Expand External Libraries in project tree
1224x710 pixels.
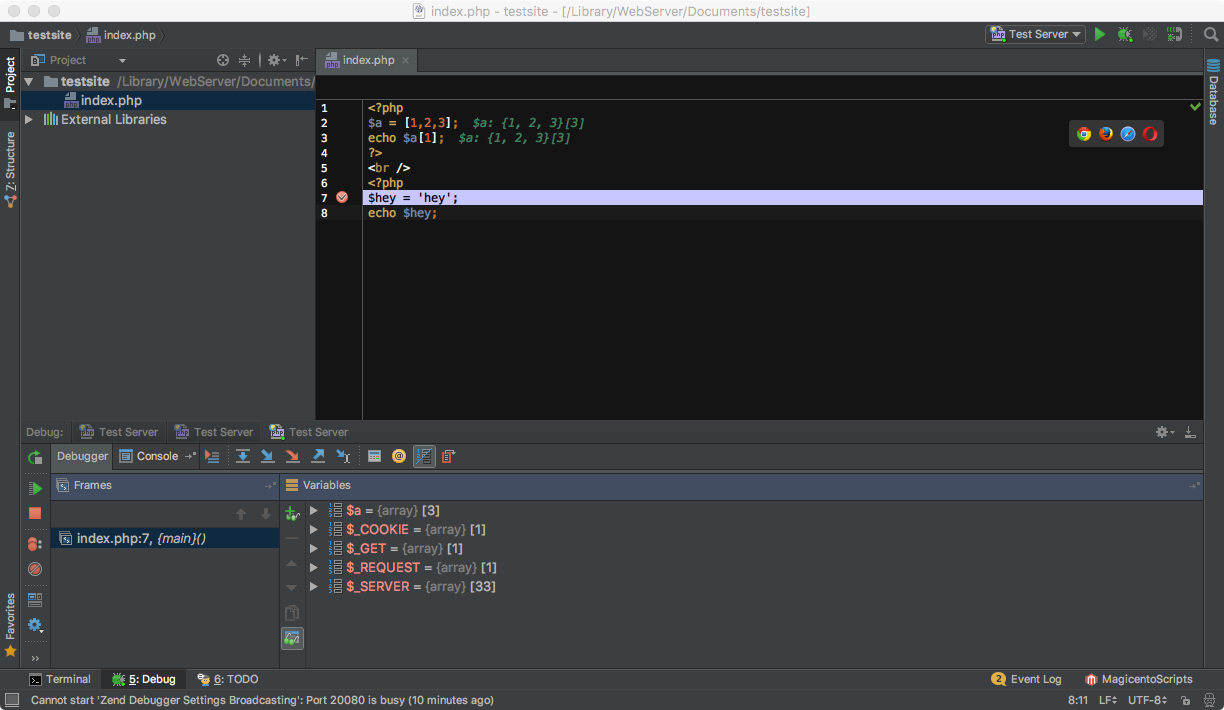point(29,119)
